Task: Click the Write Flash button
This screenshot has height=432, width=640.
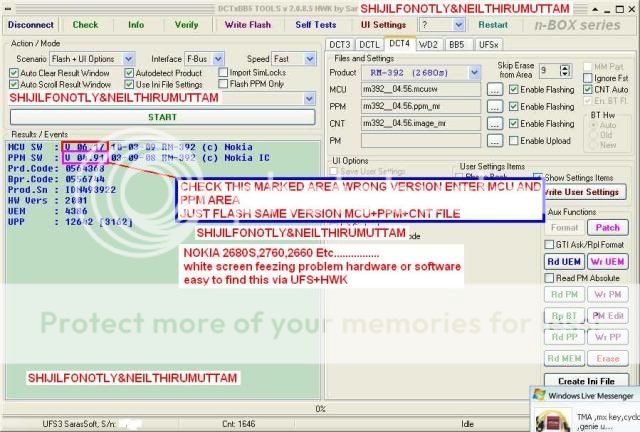Action: point(248,25)
